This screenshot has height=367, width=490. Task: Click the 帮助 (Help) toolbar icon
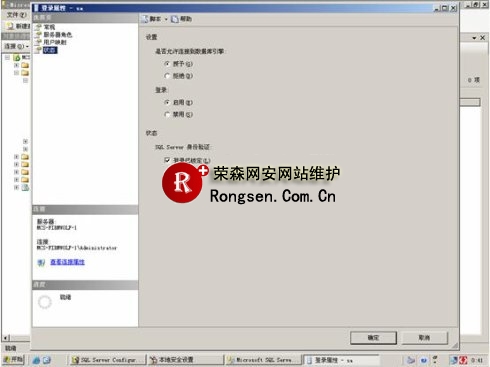[x=175, y=19]
